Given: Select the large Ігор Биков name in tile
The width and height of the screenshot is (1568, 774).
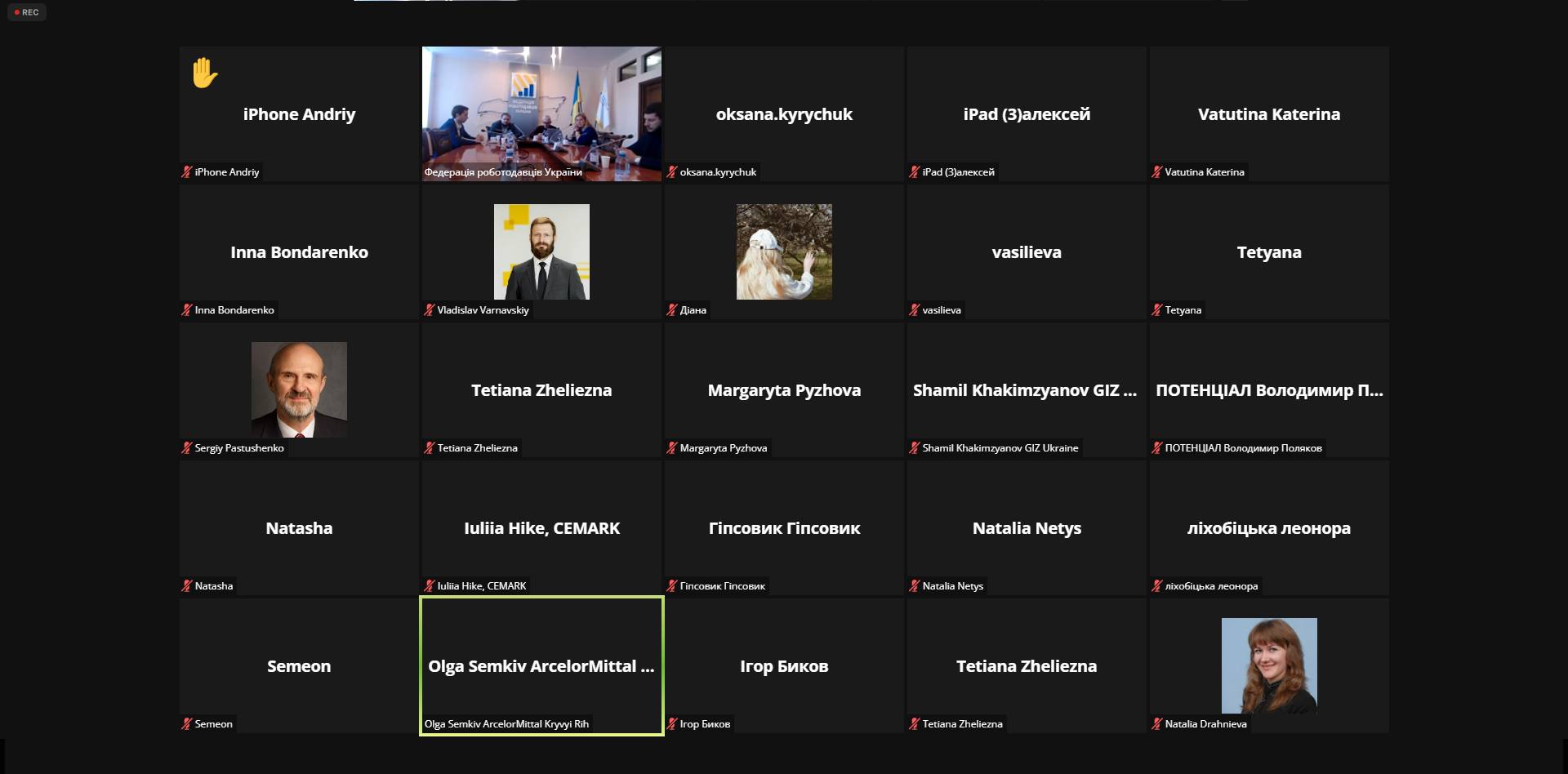Looking at the screenshot, I should pyautogui.click(x=784, y=666).
